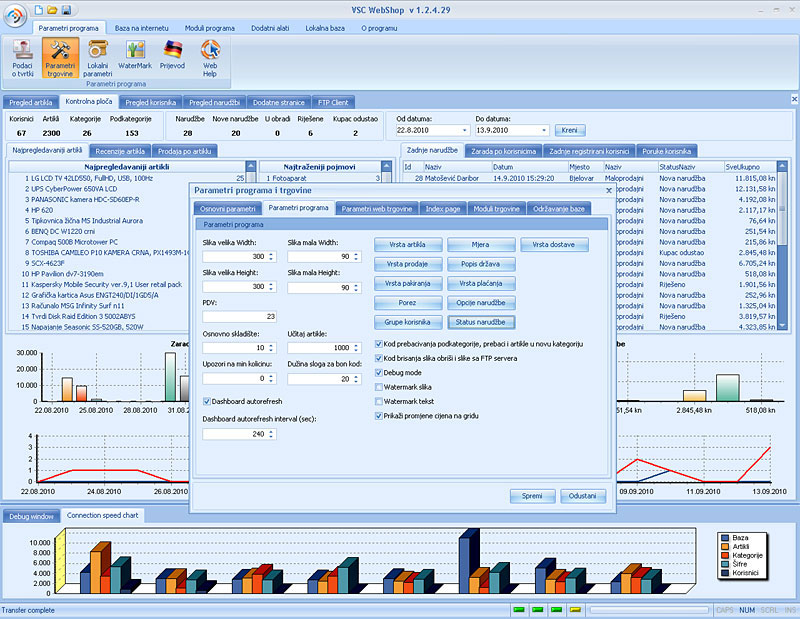Click Dužina sloga za bon kod spinner
This screenshot has width=800, height=619.
point(356,379)
